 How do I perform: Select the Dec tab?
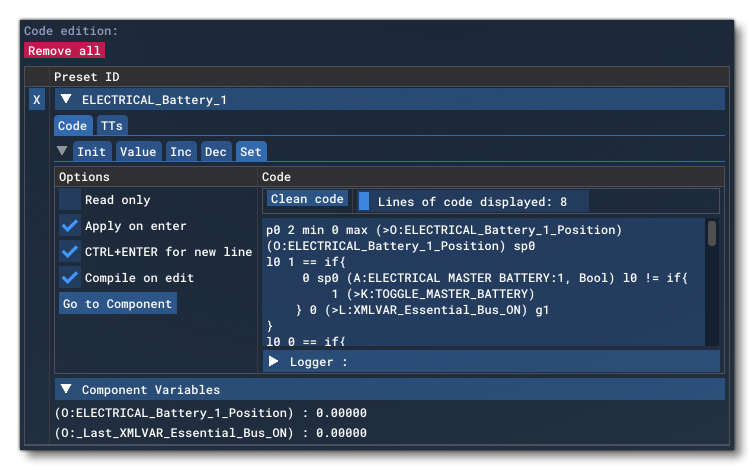[215, 152]
